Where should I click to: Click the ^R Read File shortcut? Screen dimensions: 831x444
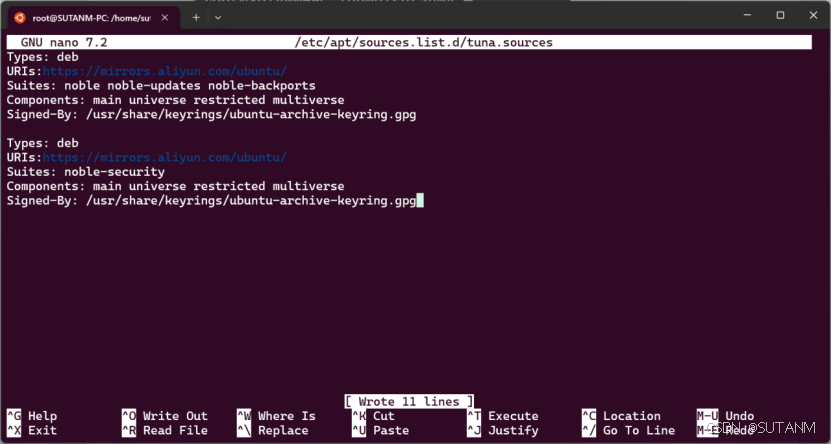coord(165,430)
